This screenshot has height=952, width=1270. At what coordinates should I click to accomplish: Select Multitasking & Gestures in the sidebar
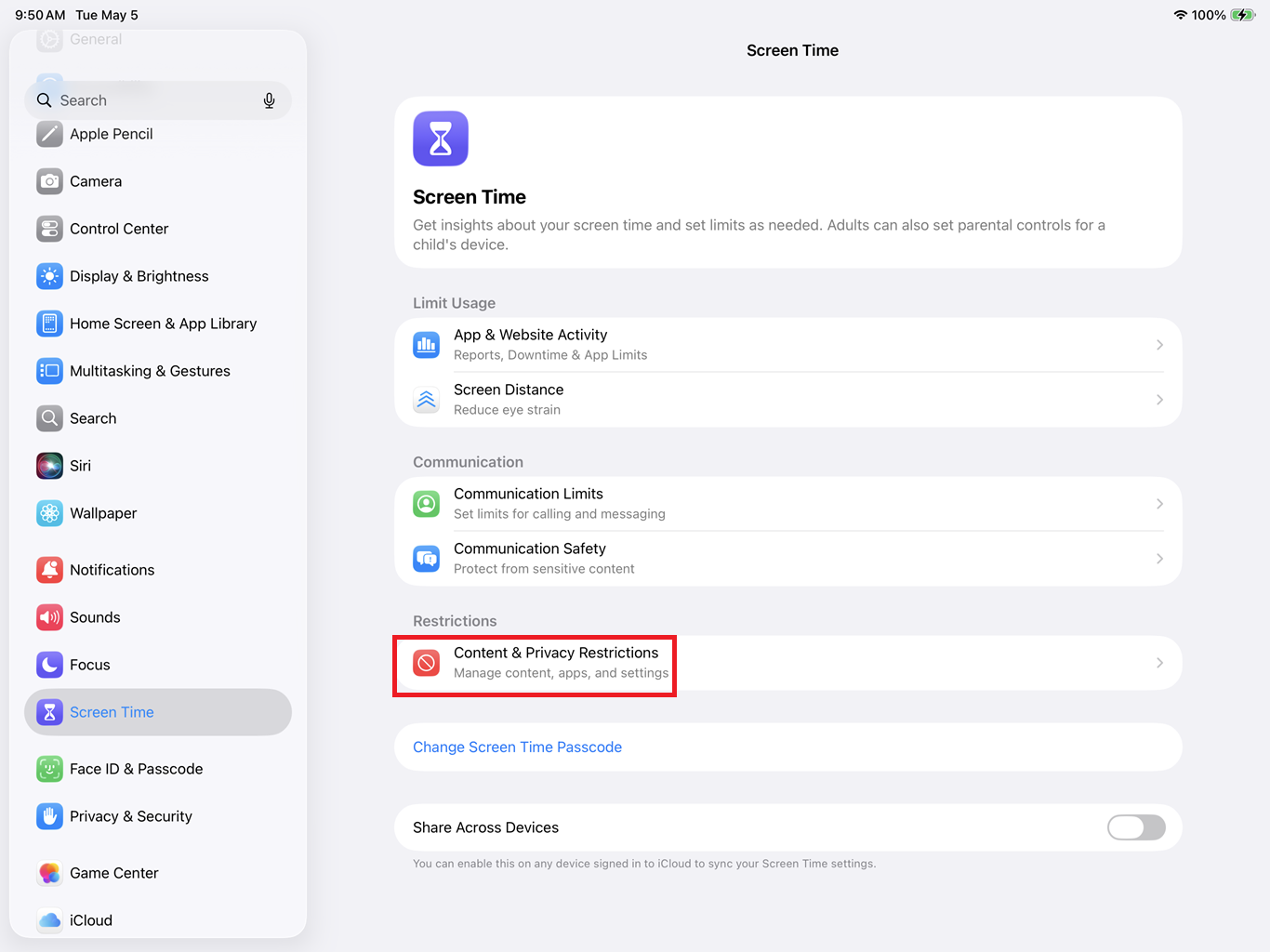click(150, 371)
